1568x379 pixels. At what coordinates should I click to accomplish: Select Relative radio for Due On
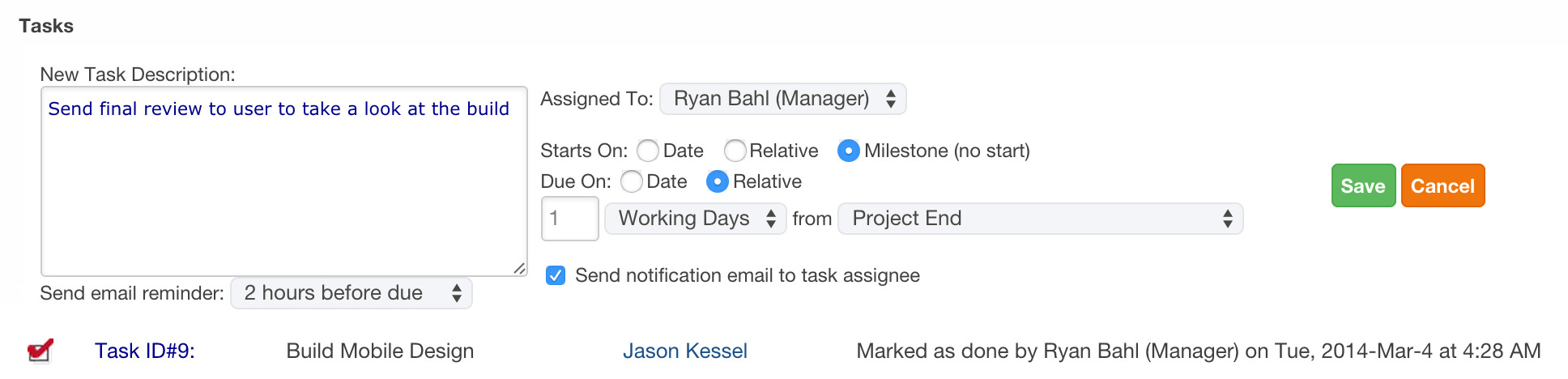point(718,181)
